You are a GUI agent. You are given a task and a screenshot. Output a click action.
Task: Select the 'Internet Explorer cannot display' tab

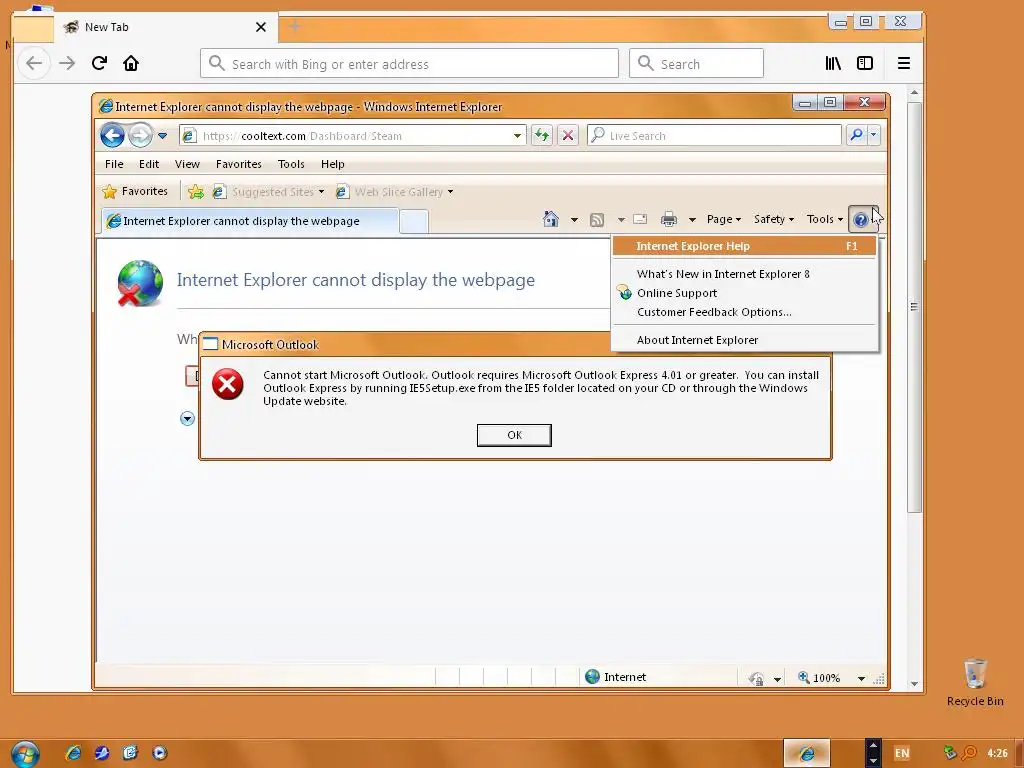pos(250,221)
